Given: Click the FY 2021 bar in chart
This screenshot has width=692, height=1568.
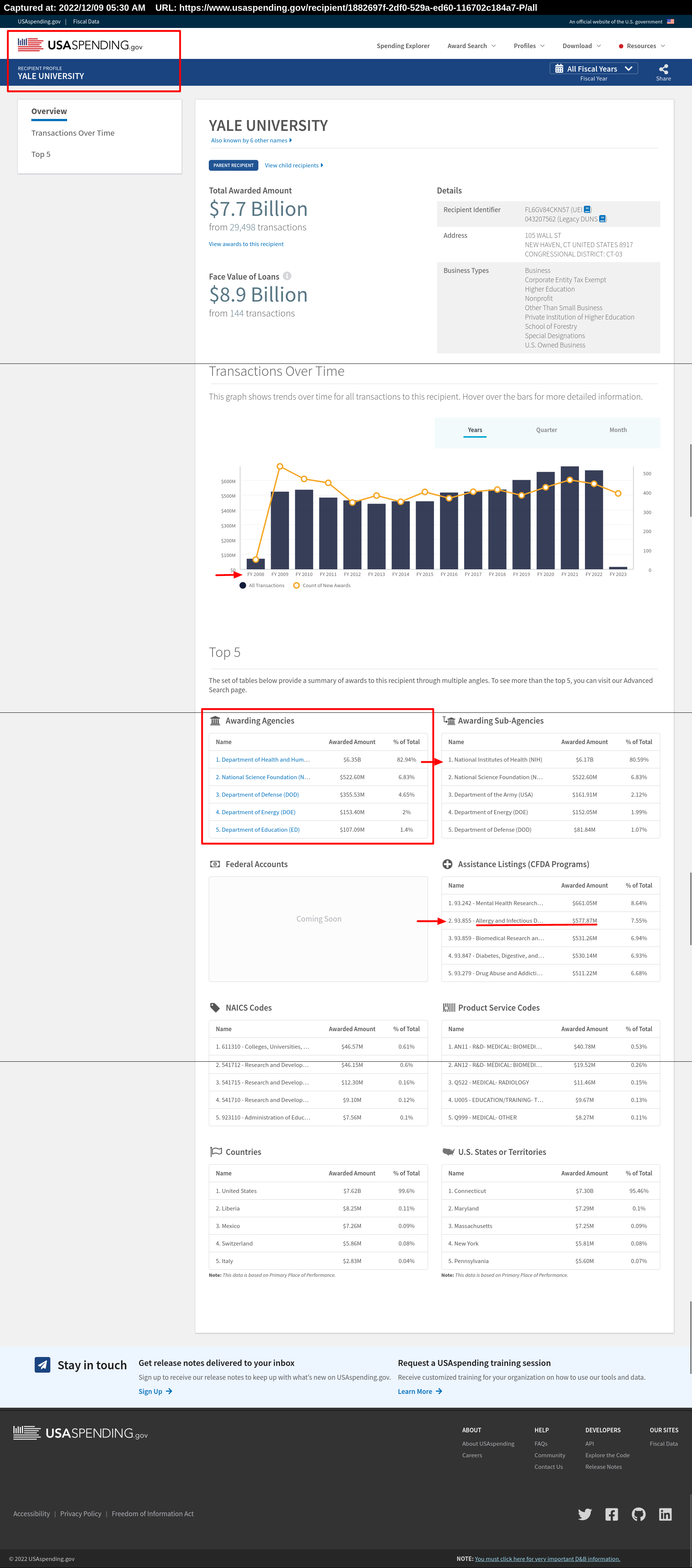Looking at the screenshot, I should point(570,517).
